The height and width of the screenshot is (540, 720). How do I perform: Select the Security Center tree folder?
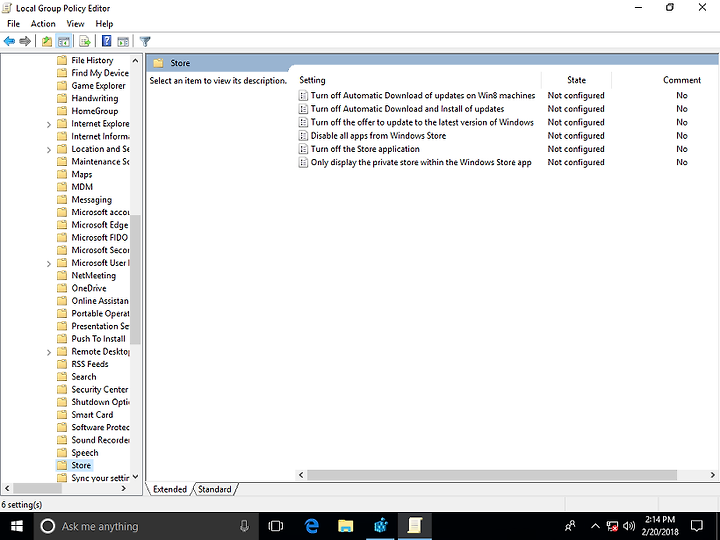(x=99, y=389)
